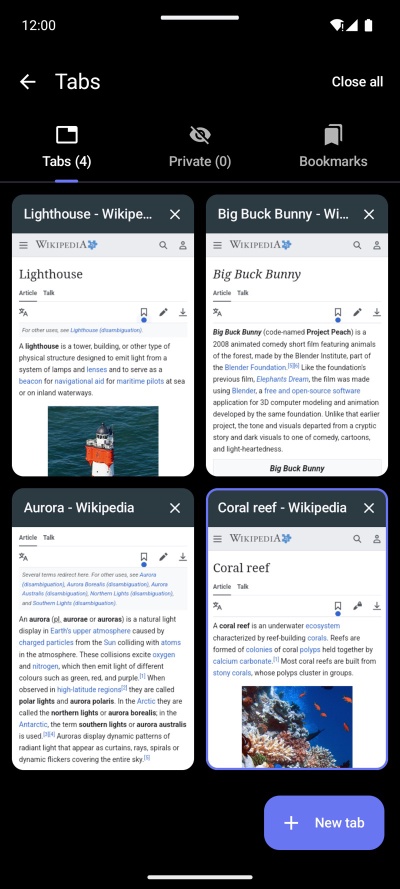Screen dimensions: 400x889
Task: Tap the hamburger menu in the Big Buck Bunny preview
Action: 217,245
